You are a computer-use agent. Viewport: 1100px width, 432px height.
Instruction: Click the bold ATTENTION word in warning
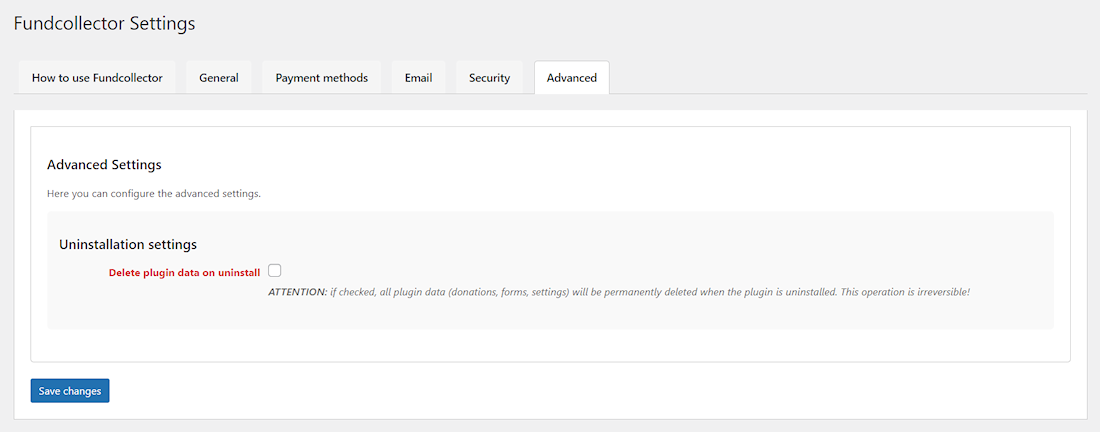(x=297, y=292)
